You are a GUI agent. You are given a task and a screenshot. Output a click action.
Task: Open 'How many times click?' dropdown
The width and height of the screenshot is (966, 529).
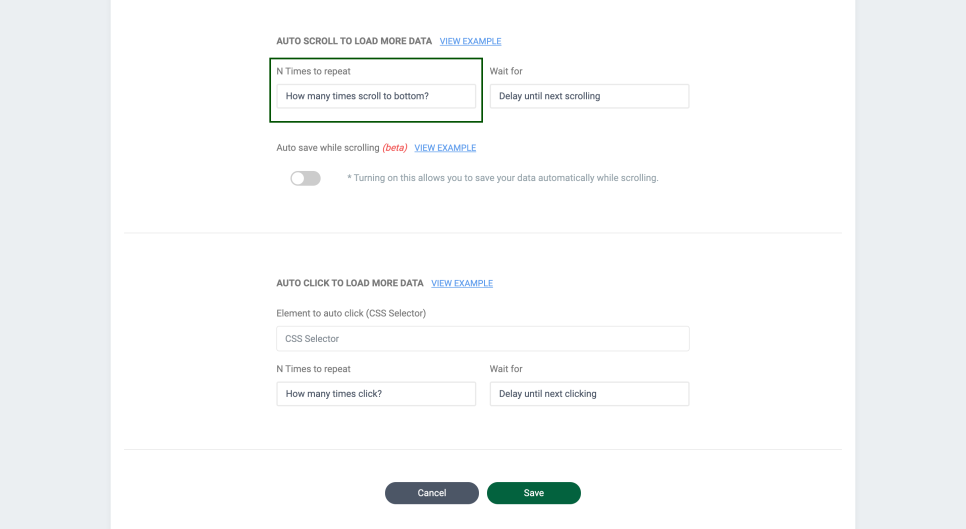click(x=376, y=394)
